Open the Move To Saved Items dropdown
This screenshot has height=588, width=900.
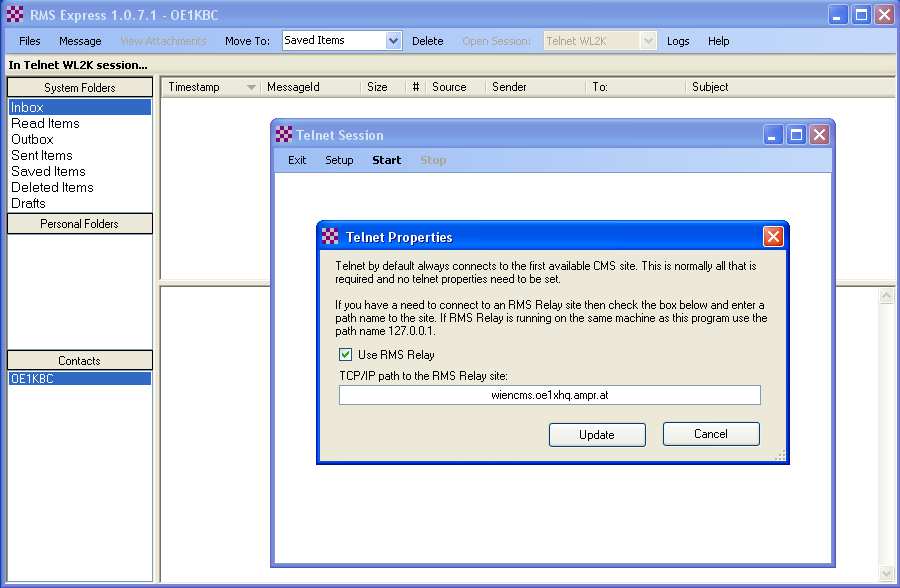click(393, 41)
